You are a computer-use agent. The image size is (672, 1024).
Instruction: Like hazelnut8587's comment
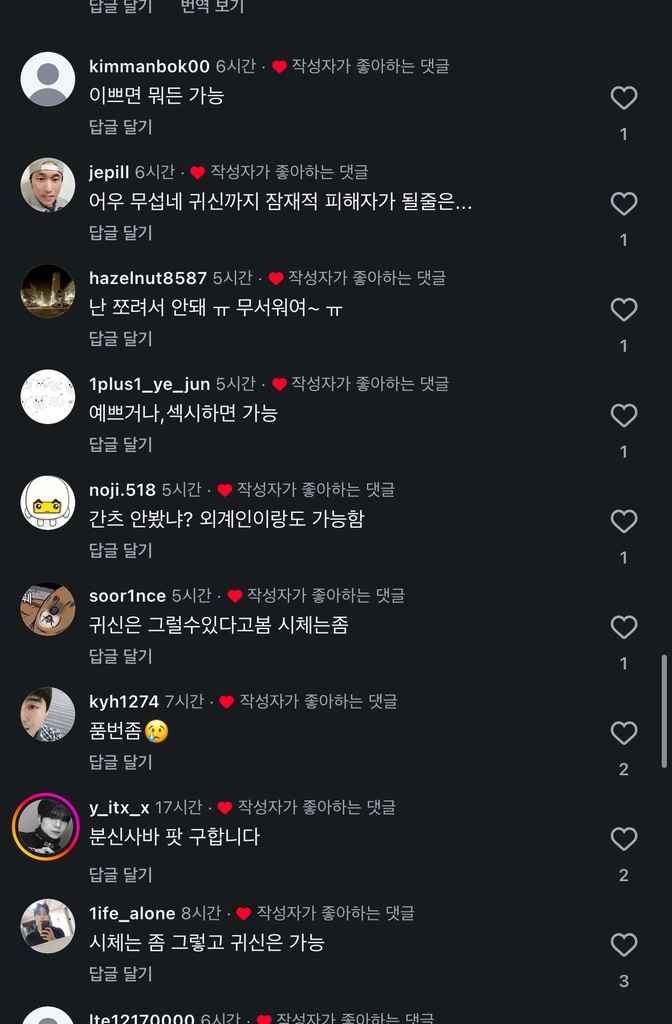624,310
